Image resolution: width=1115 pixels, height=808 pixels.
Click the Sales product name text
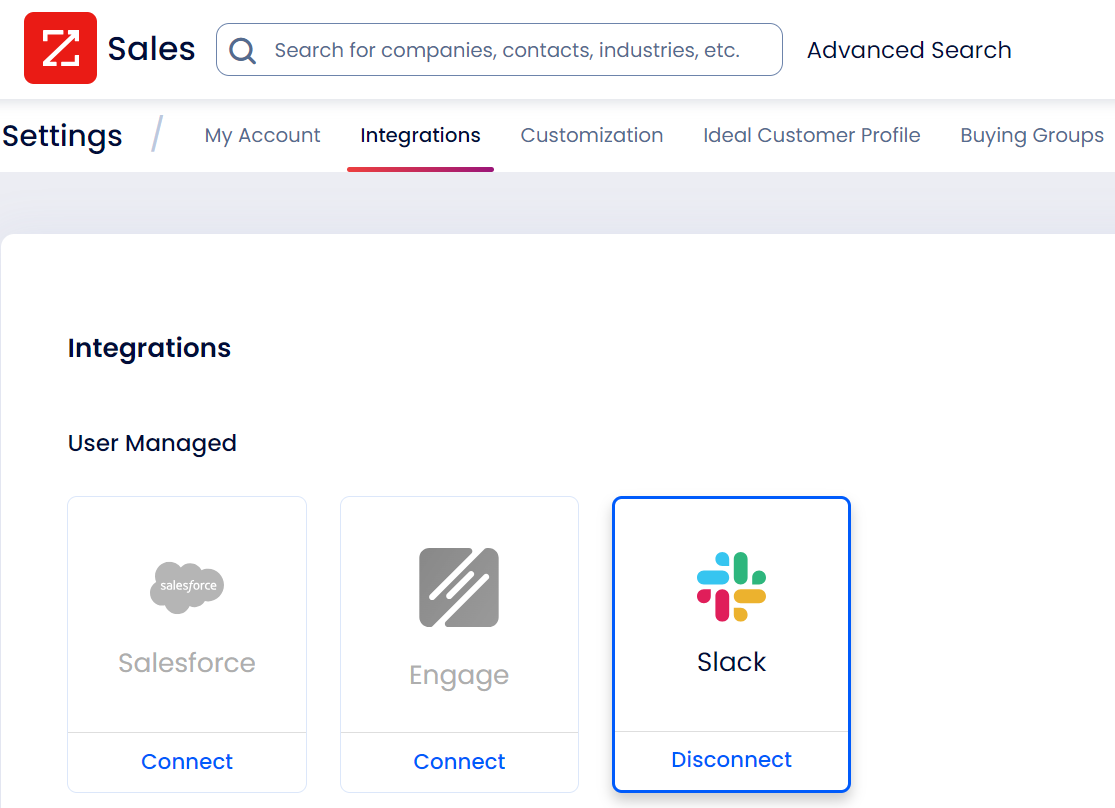(151, 47)
